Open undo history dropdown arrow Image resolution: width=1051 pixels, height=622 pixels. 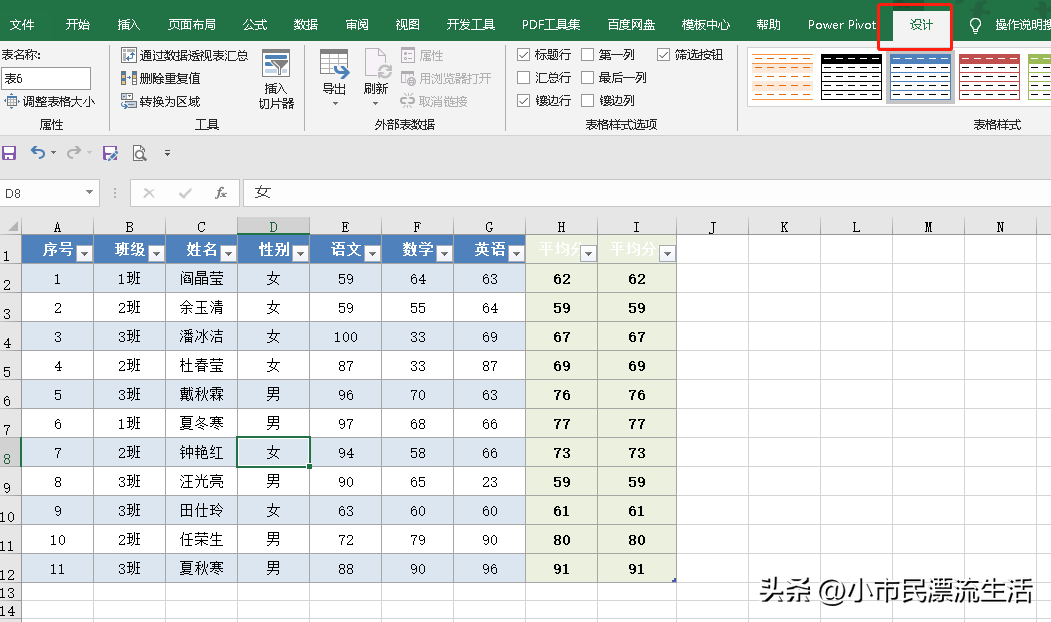coord(54,153)
